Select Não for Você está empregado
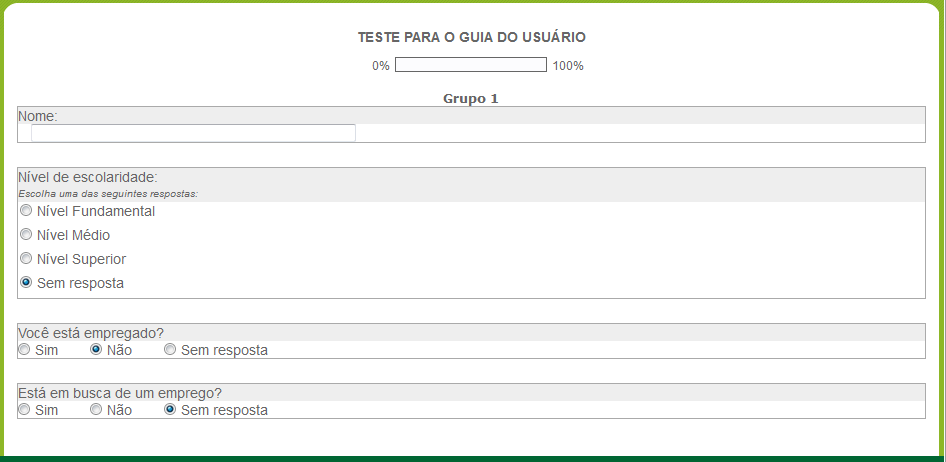The height and width of the screenshot is (462, 946). click(96, 350)
